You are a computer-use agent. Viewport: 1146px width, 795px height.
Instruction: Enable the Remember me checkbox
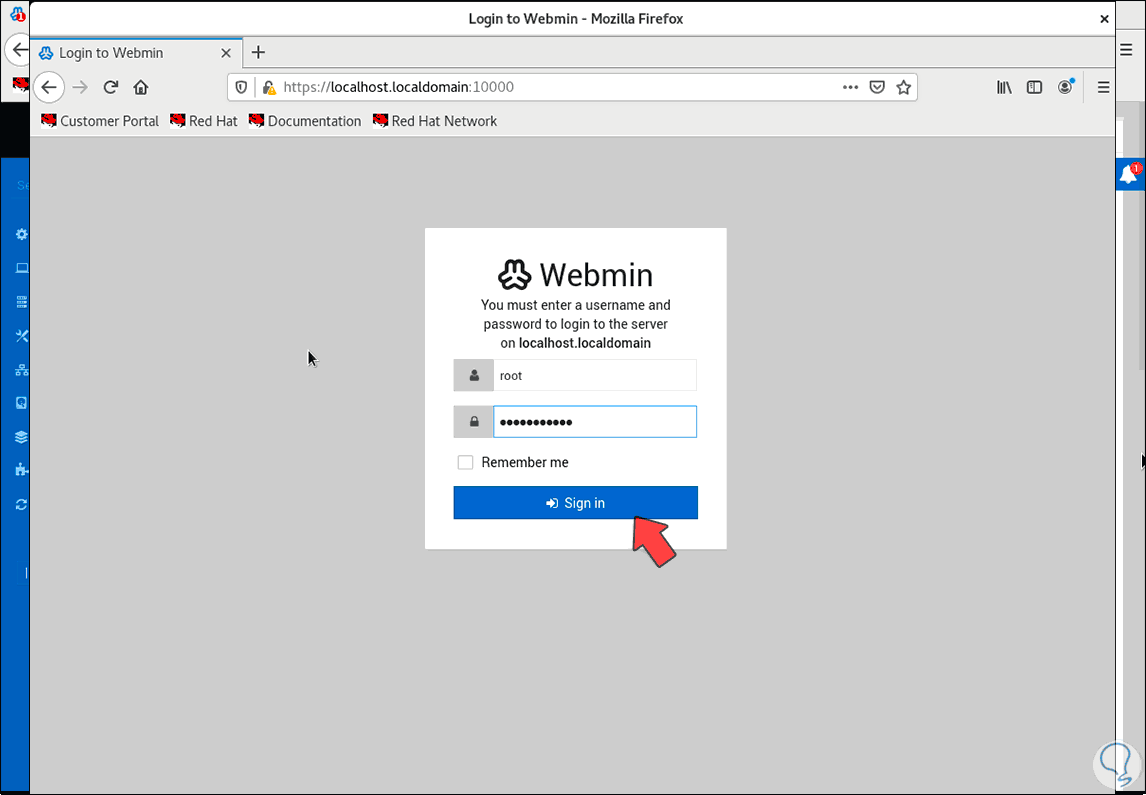[465, 463]
